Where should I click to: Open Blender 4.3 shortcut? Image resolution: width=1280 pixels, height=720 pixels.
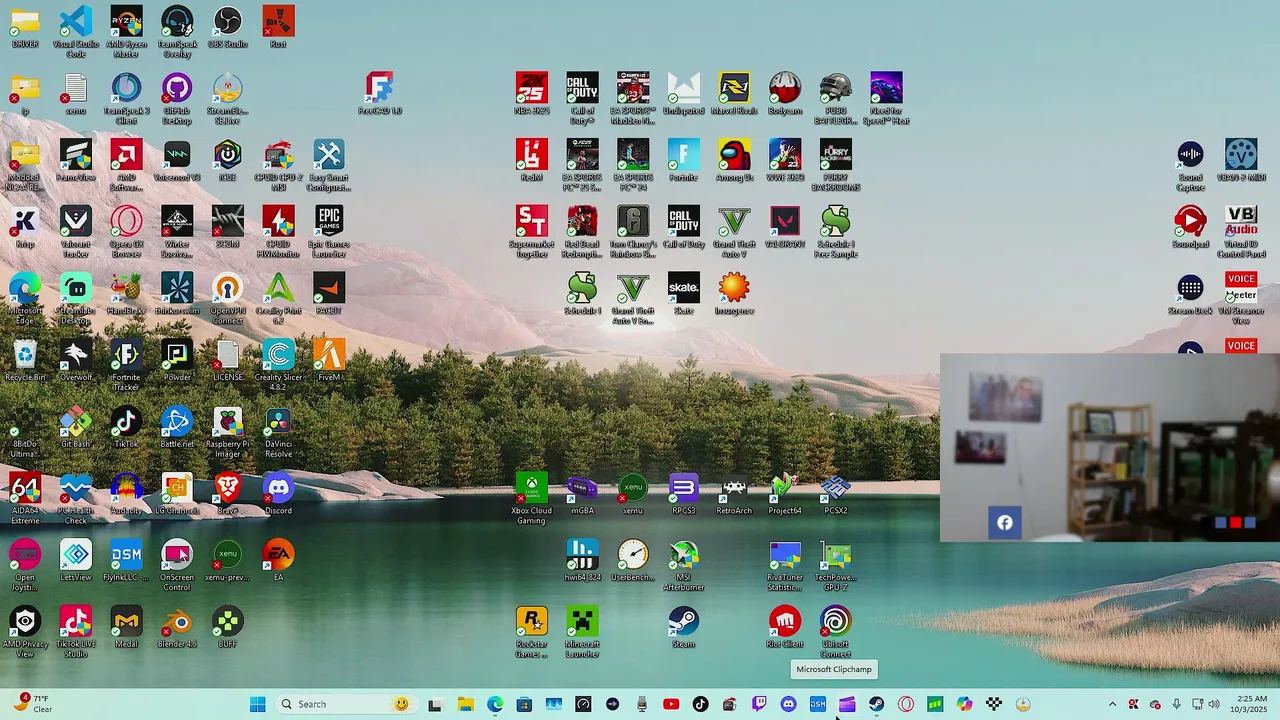[x=177, y=628]
